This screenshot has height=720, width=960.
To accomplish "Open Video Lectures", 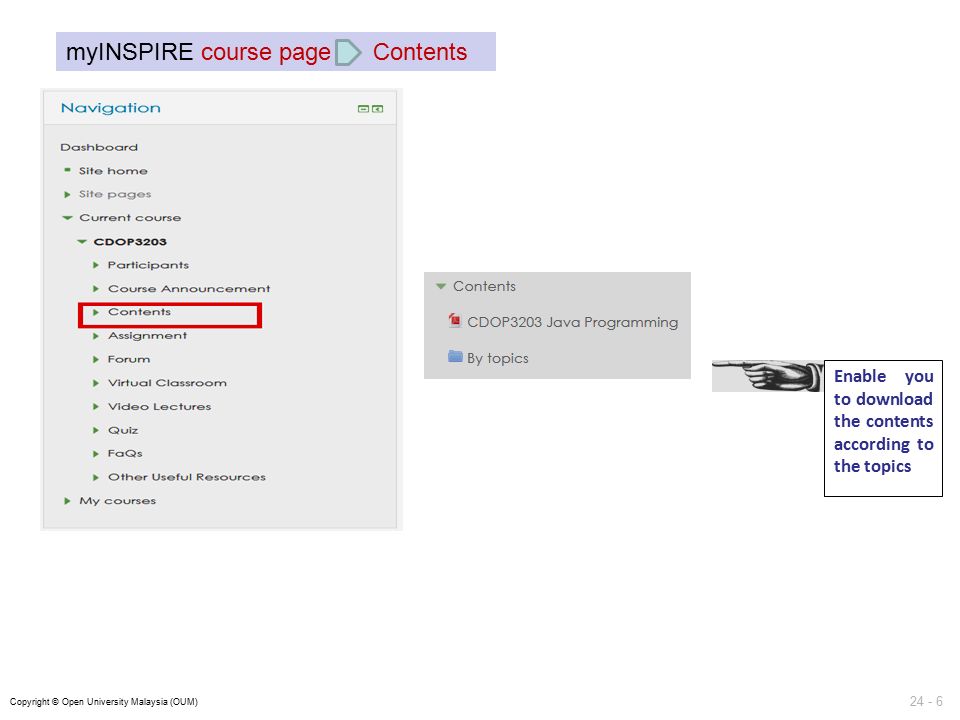I will click(159, 407).
